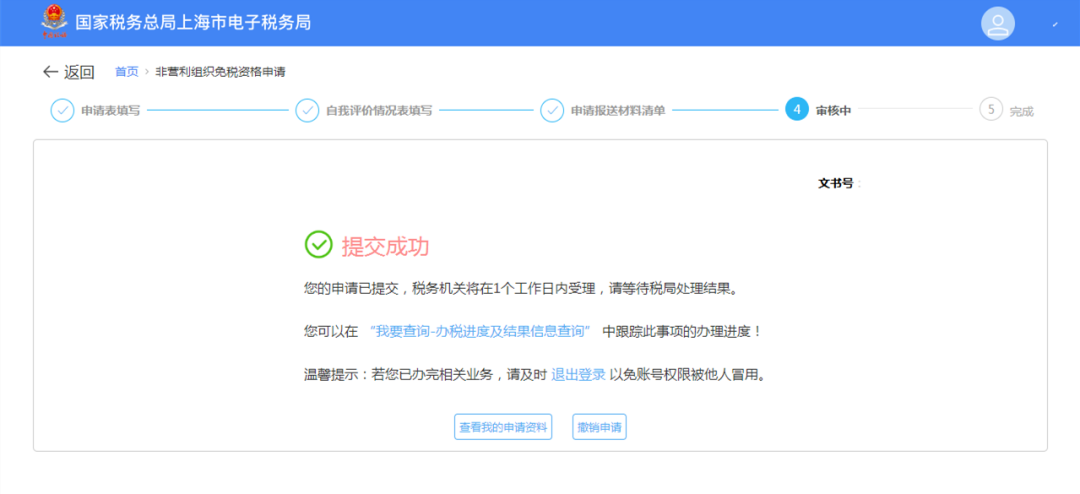1080x494 pixels.
Task: Go to 首页 via breadcrumb
Action: tap(126, 72)
